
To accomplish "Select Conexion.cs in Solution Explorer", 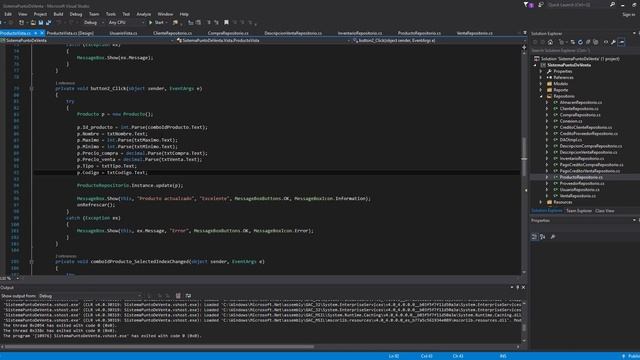I will pyautogui.click(x=570, y=121).
